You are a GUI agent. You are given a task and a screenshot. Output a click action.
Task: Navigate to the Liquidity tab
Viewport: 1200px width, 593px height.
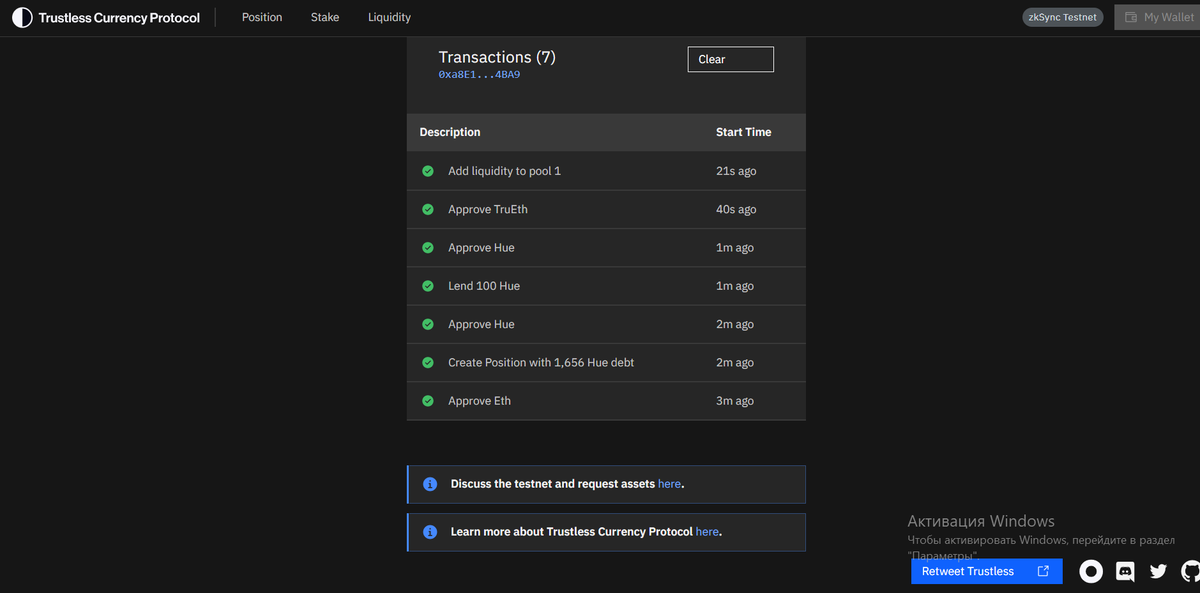389,17
